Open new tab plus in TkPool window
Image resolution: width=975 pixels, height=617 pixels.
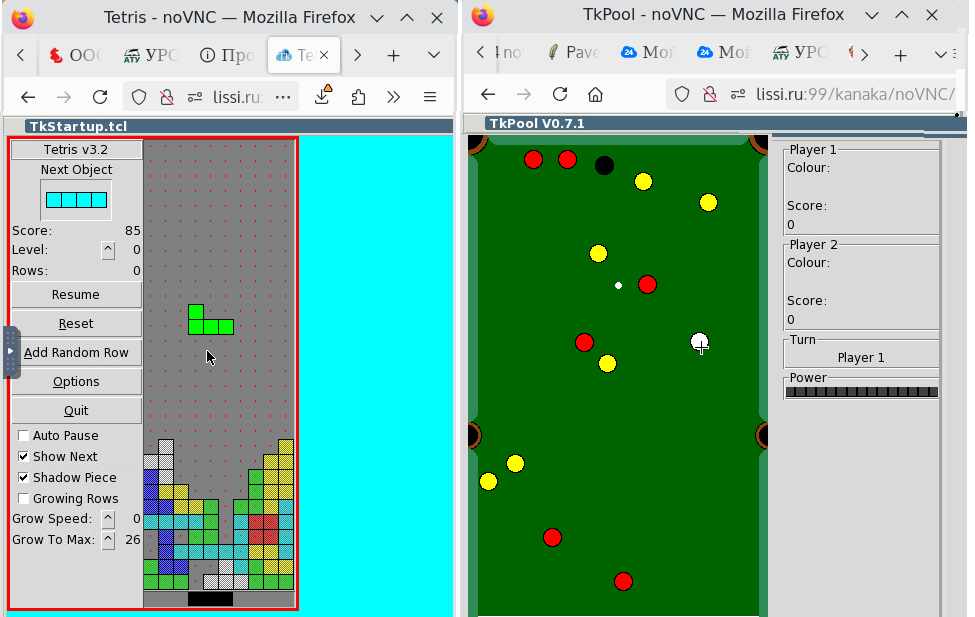[x=900, y=55]
